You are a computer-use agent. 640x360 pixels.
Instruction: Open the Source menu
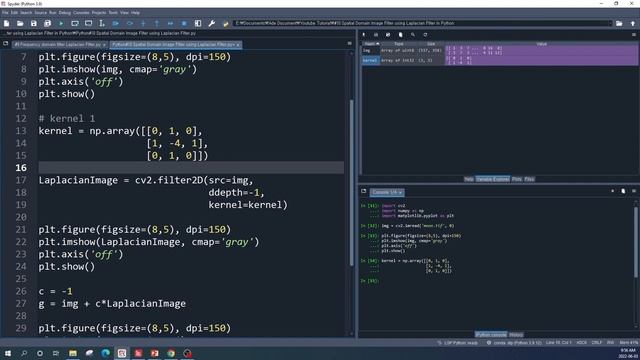pos(40,13)
